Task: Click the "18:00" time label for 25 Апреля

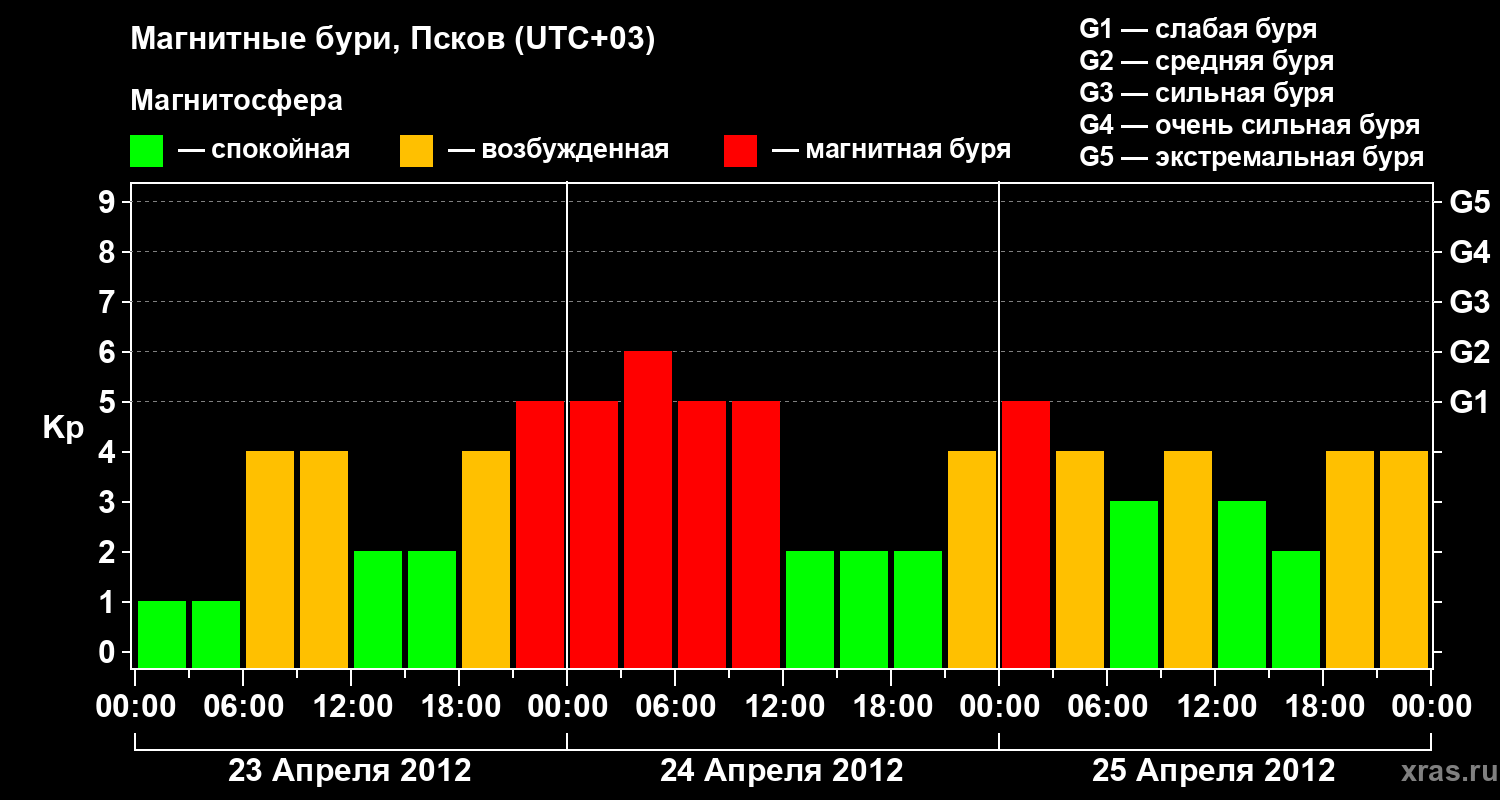Action: pos(1323,706)
